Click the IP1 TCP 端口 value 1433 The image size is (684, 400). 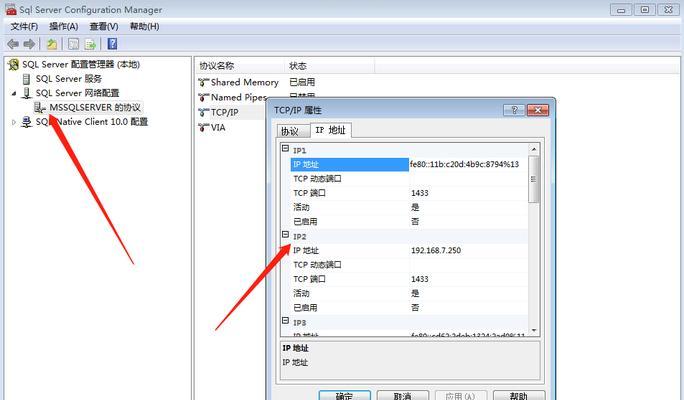coord(420,193)
